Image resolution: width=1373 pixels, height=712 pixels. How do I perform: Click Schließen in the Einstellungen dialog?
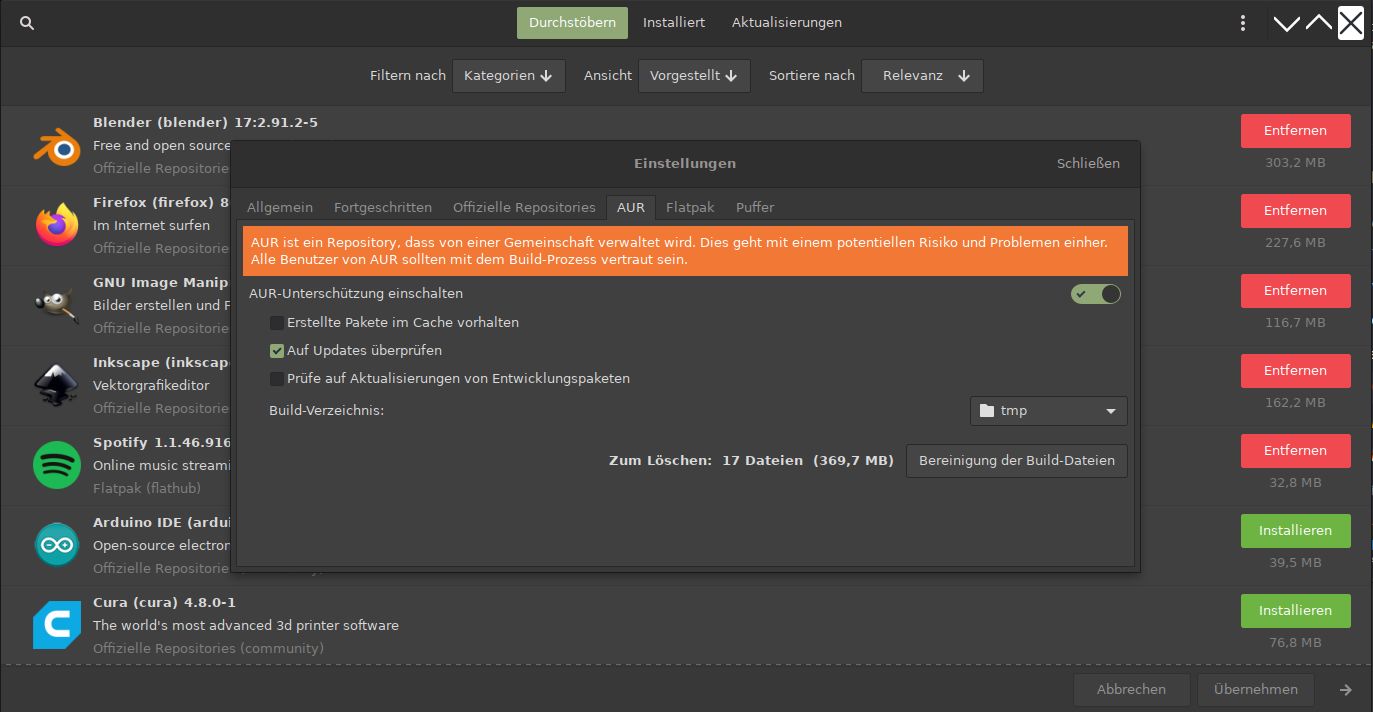click(1088, 163)
